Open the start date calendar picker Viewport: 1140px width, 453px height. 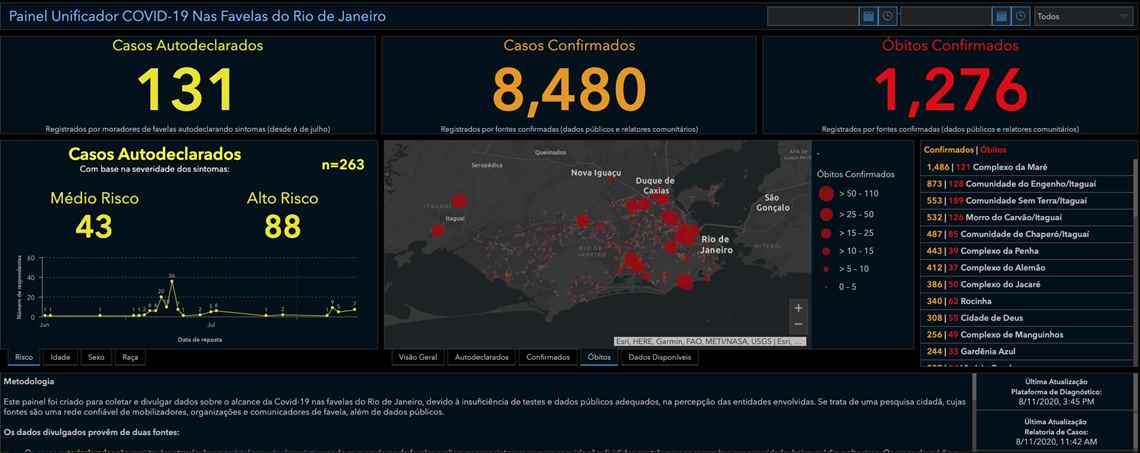[x=868, y=16]
